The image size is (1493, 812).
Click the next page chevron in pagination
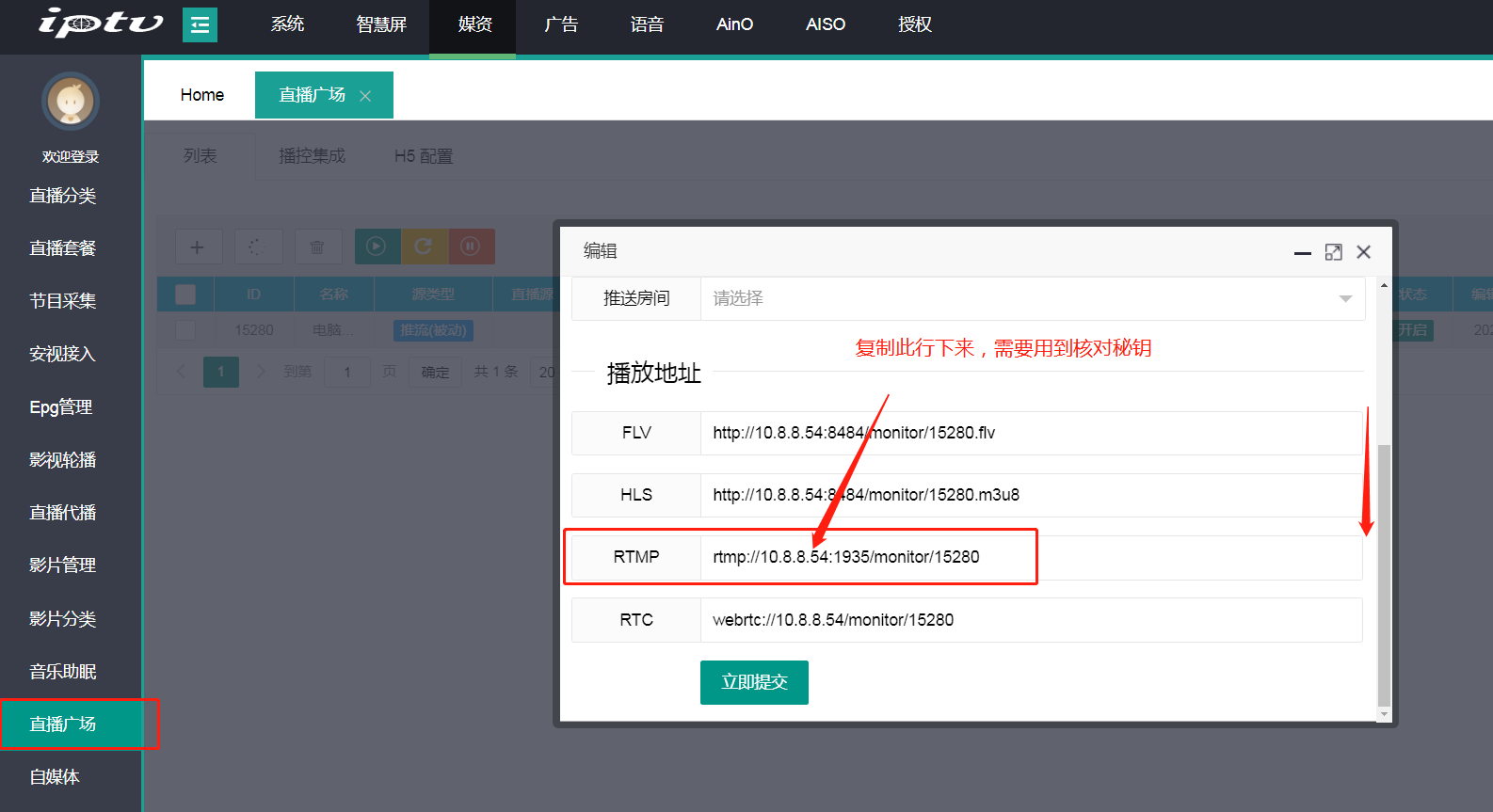[261, 372]
